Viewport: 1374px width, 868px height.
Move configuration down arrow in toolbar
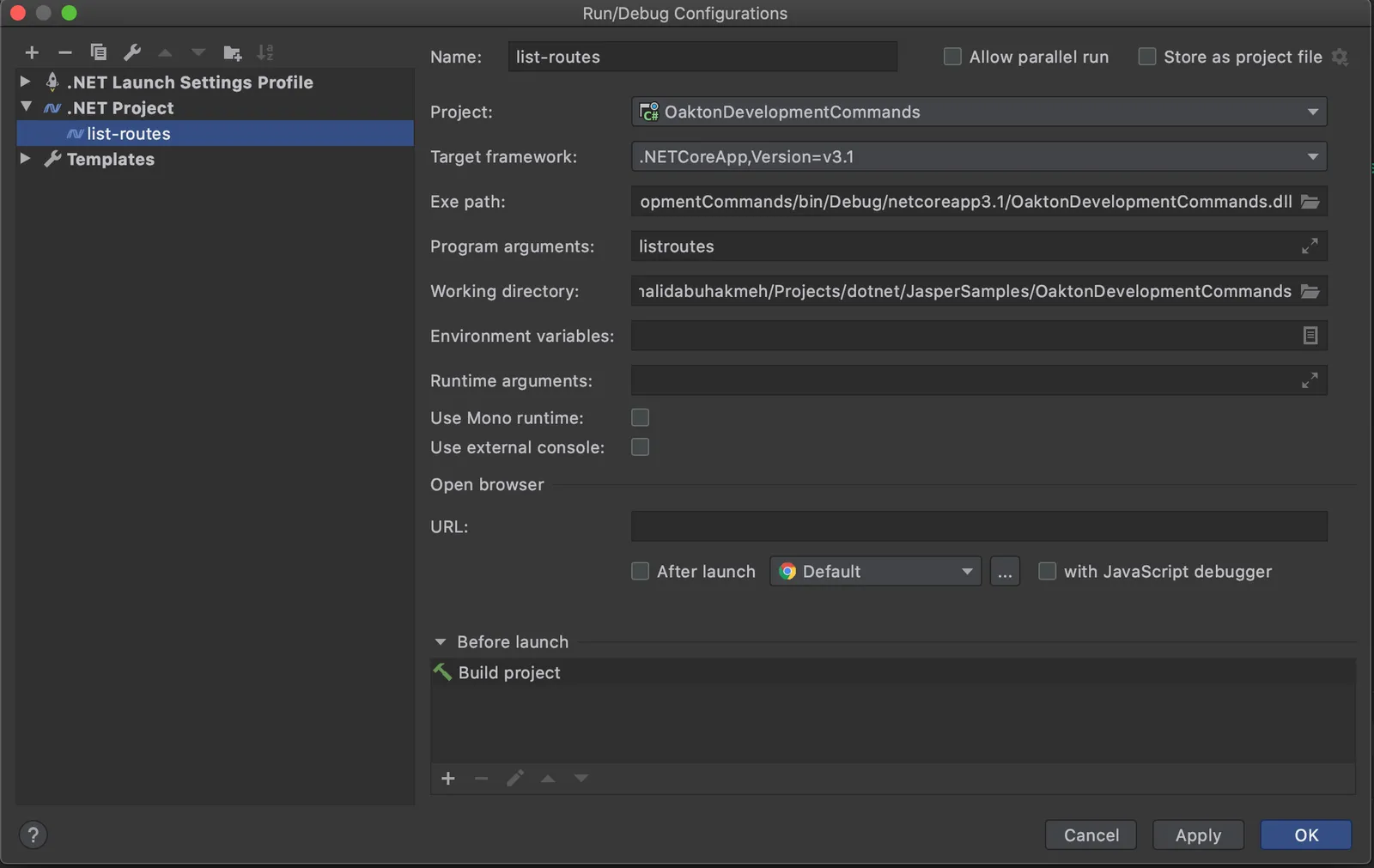coord(198,52)
